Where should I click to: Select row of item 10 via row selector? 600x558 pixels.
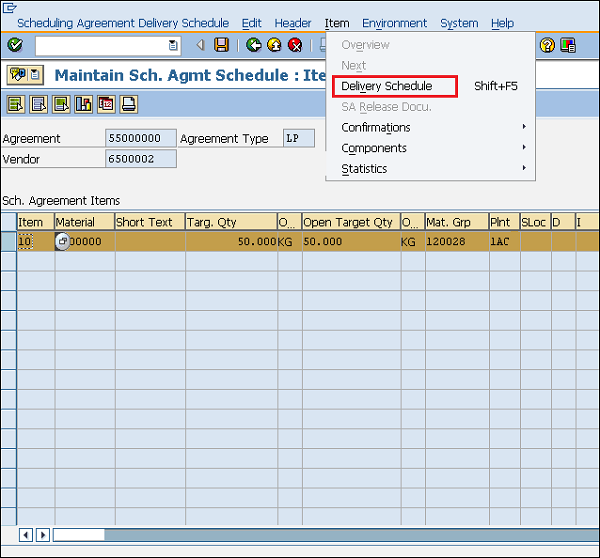point(8,241)
